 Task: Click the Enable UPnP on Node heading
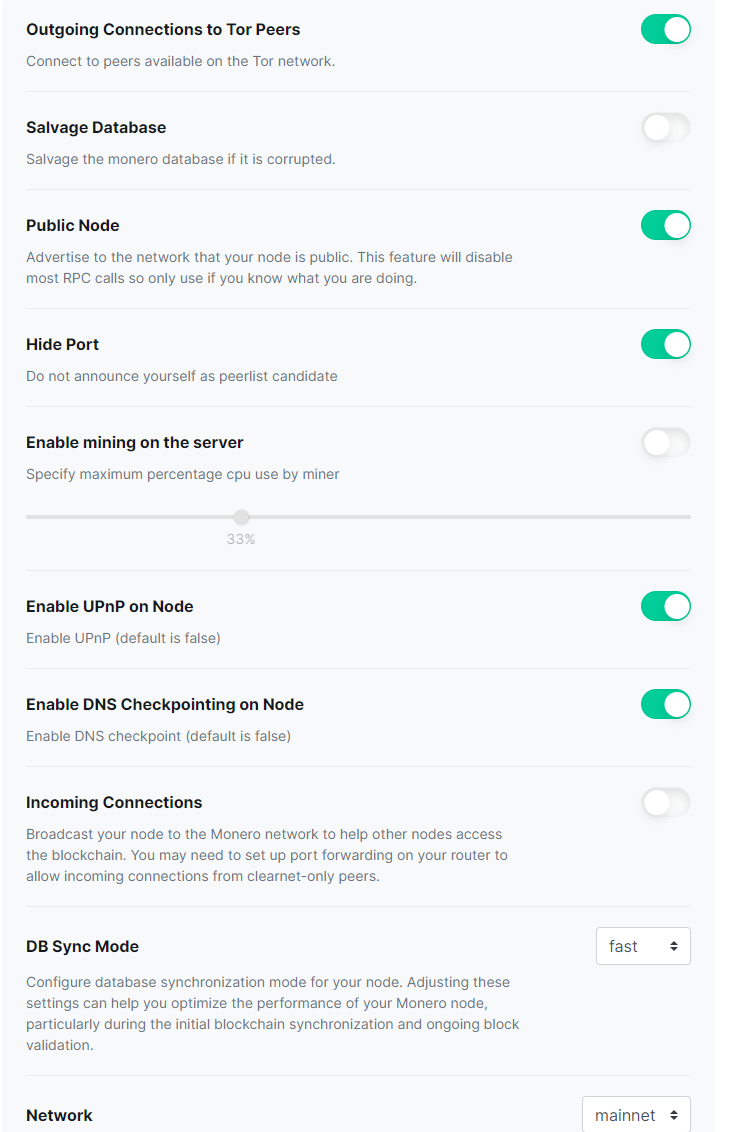pyautogui.click(x=110, y=606)
